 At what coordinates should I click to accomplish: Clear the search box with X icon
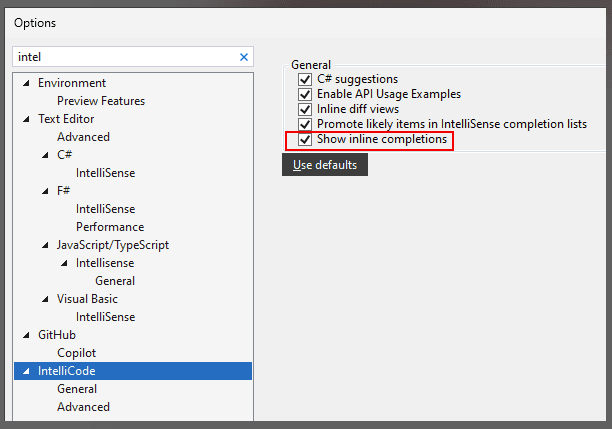click(244, 57)
